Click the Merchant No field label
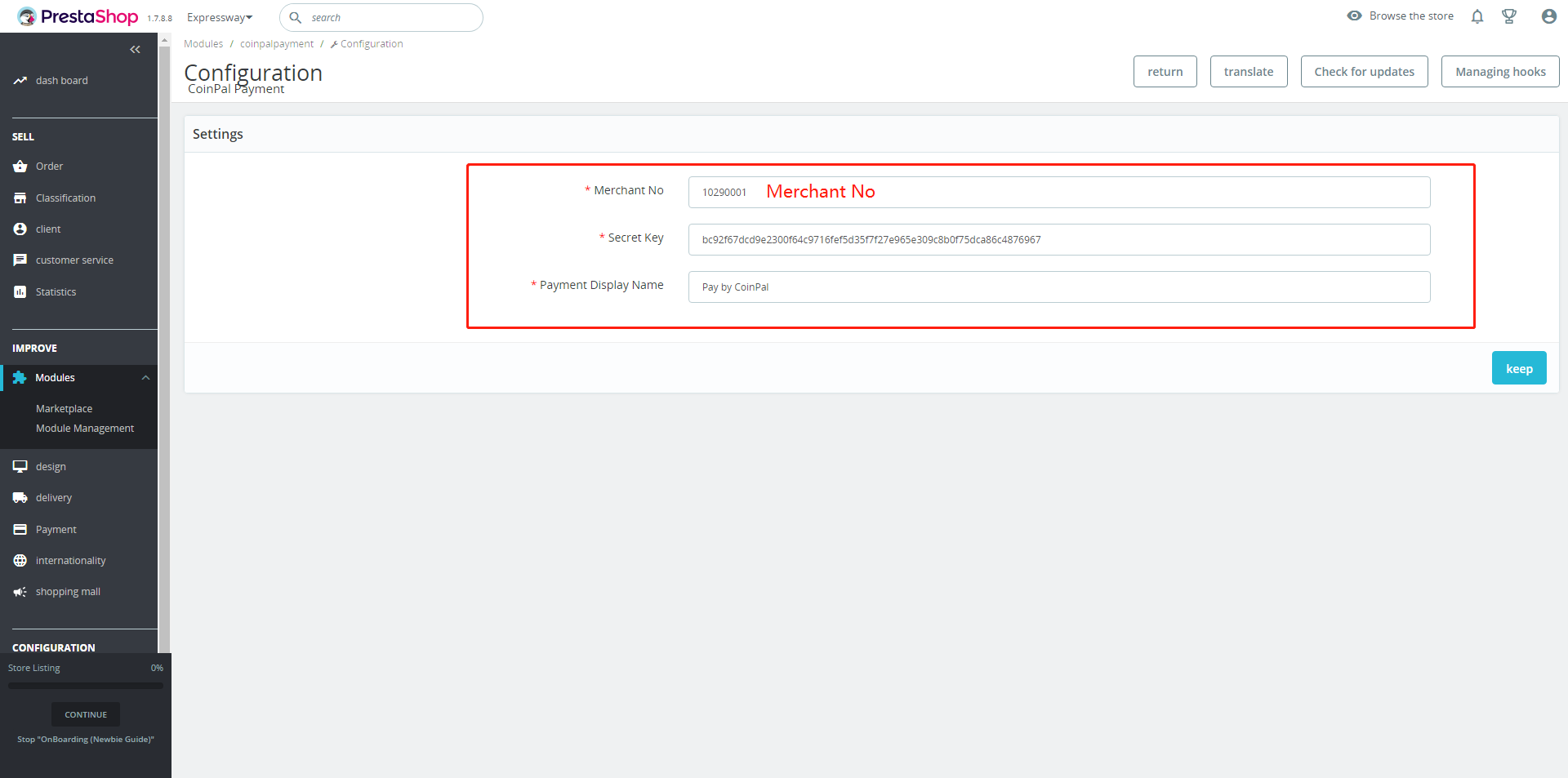The width and height of the screenshot is (1568, 778). click(x=629, y=190)
